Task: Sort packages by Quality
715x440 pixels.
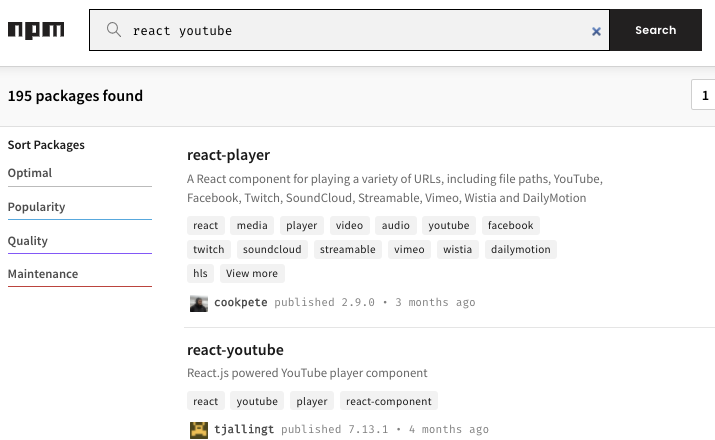Action: pos(79,241)
